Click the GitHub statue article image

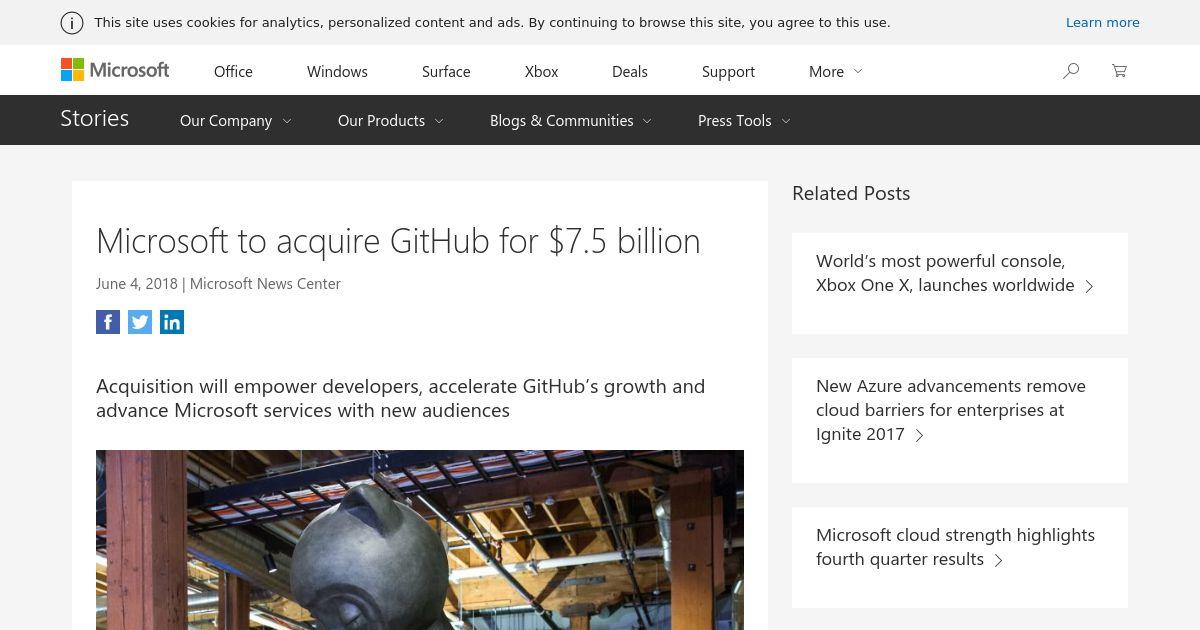[x=420, y=540]
